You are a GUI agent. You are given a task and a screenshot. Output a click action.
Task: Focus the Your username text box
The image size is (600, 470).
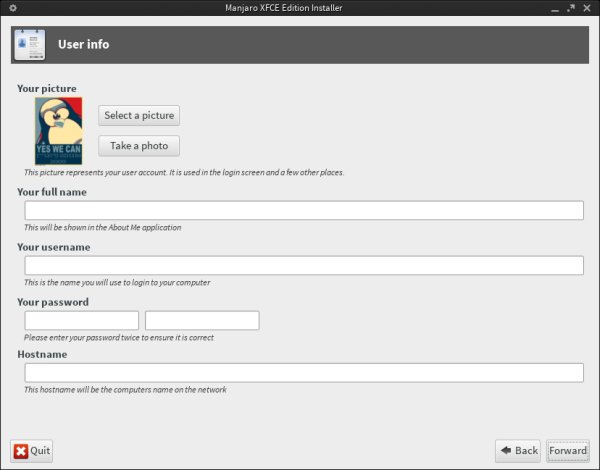pyautogui.click(x=304, y=265)
